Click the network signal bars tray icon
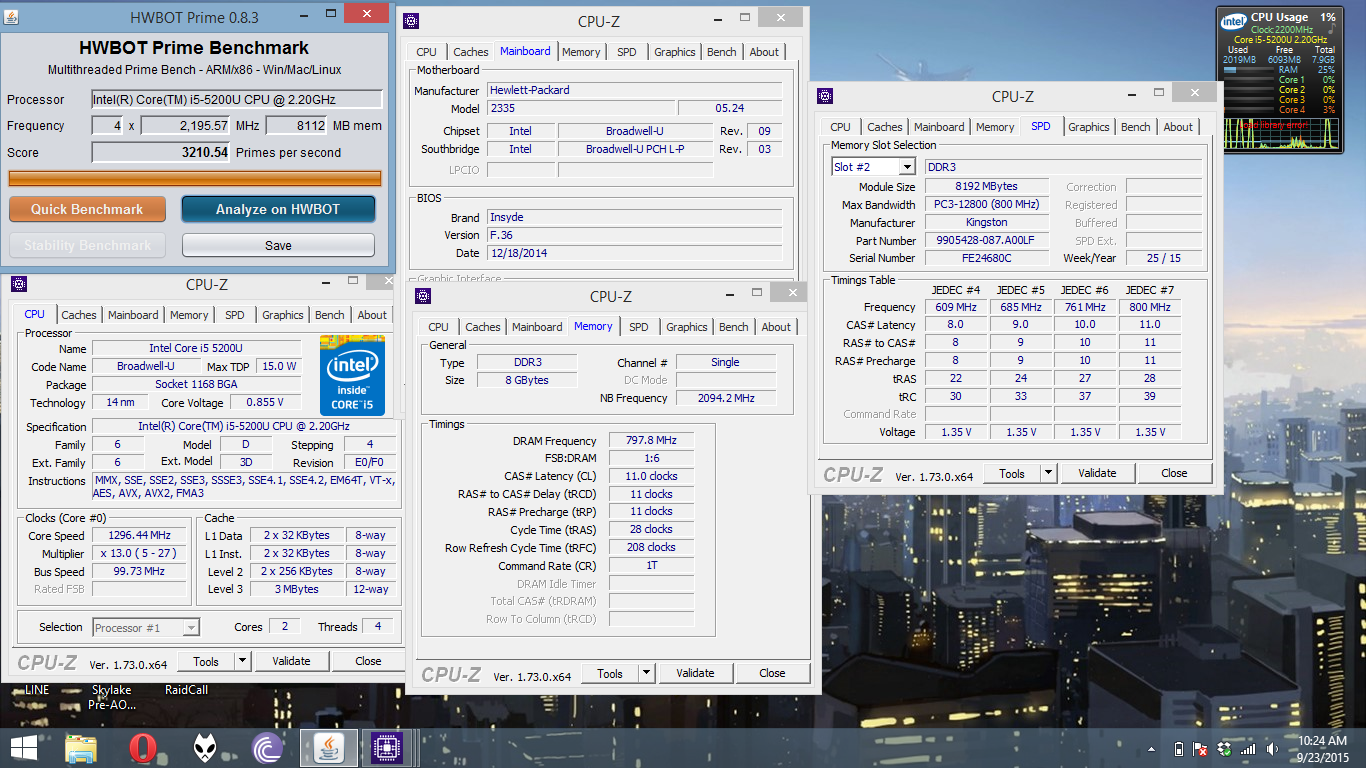 1248,749
